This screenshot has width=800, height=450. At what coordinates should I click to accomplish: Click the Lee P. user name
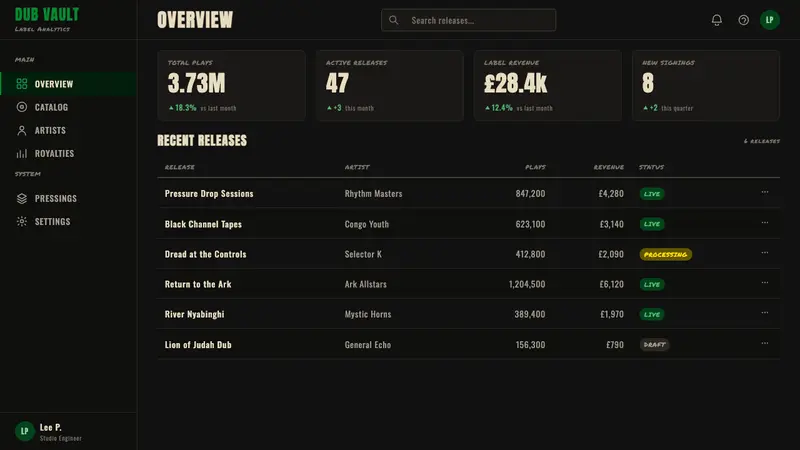[x=51, y=427]
